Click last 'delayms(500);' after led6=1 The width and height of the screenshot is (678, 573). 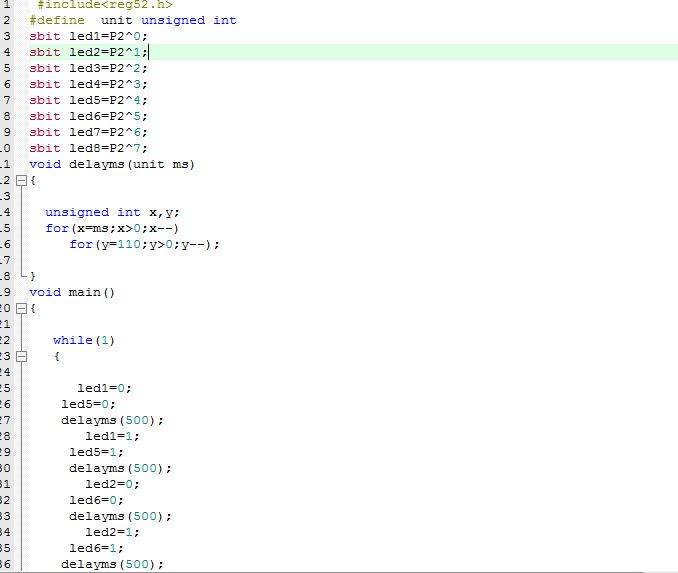112,564
